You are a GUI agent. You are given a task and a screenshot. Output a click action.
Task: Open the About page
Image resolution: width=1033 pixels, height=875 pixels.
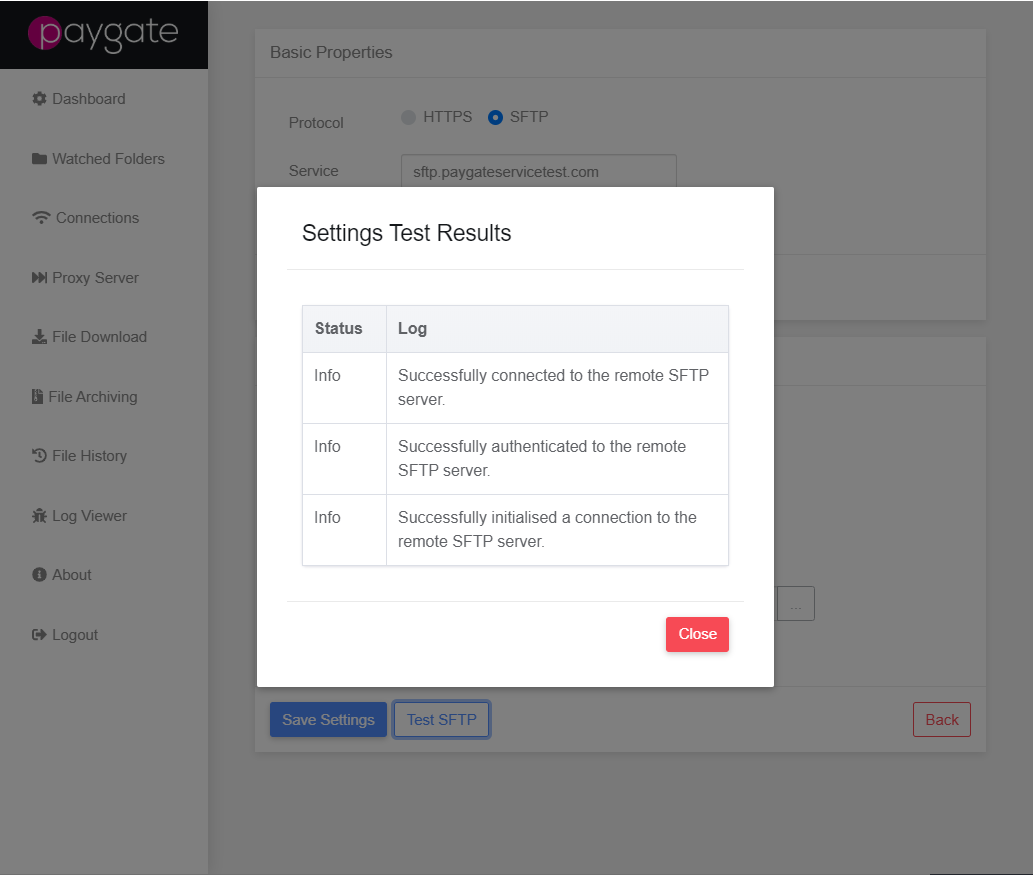pyautogui.click(x=62, y=575)
